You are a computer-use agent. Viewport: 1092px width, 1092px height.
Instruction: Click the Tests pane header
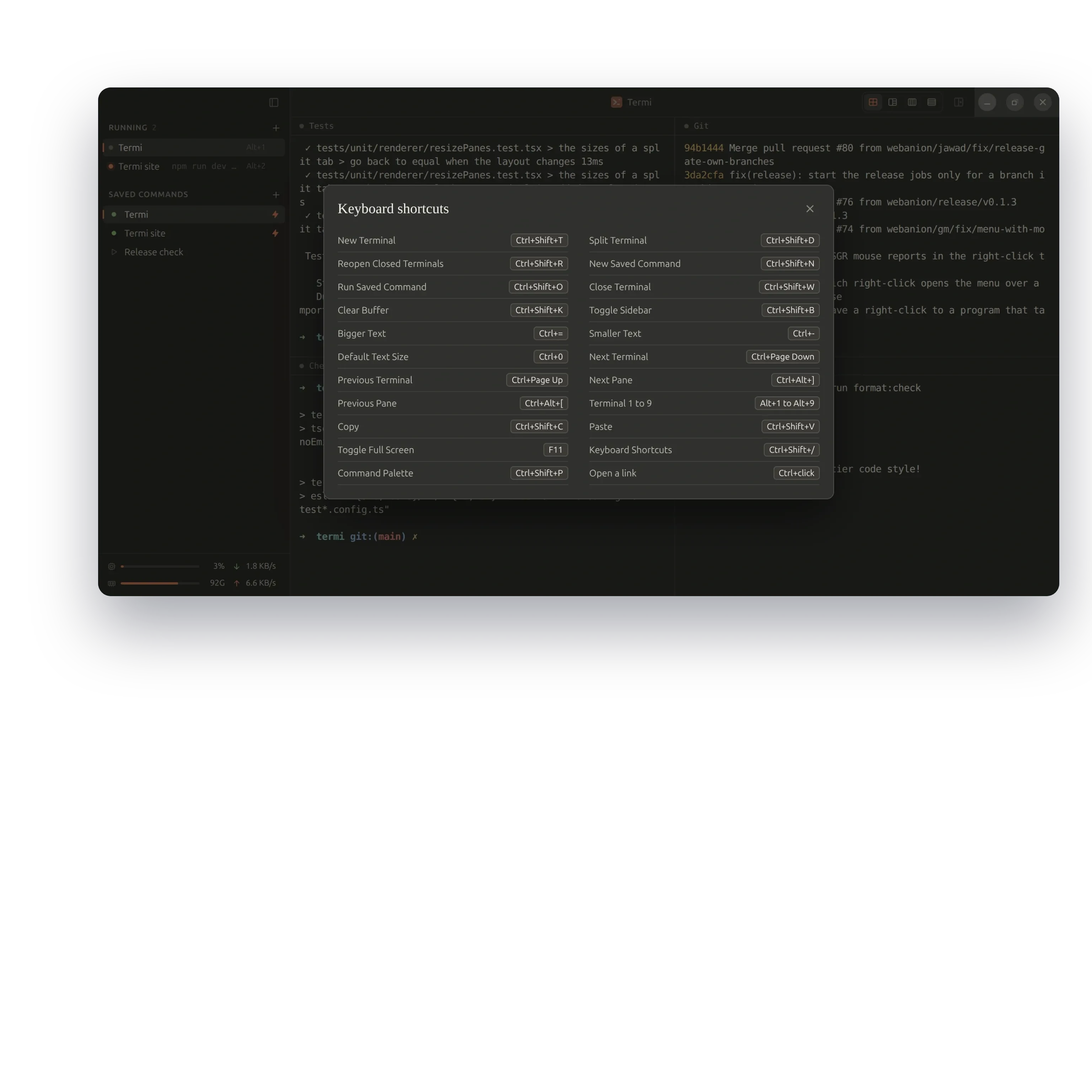point(482,126)
